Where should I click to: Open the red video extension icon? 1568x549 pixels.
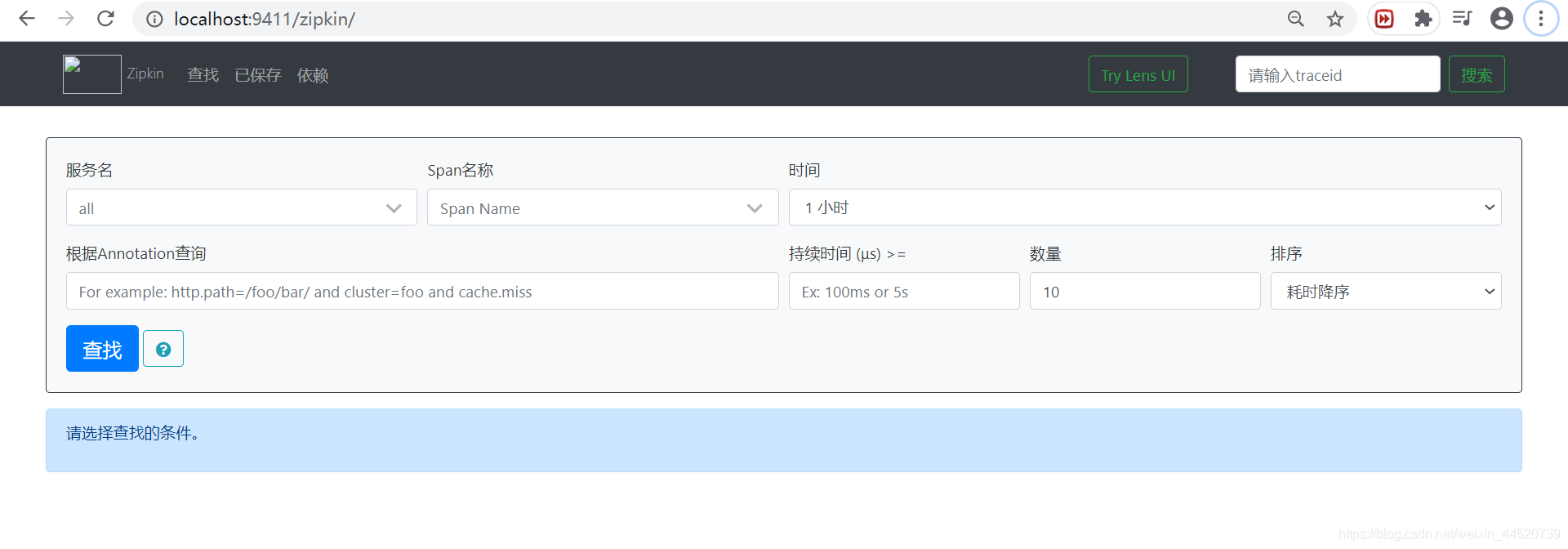1384,19
